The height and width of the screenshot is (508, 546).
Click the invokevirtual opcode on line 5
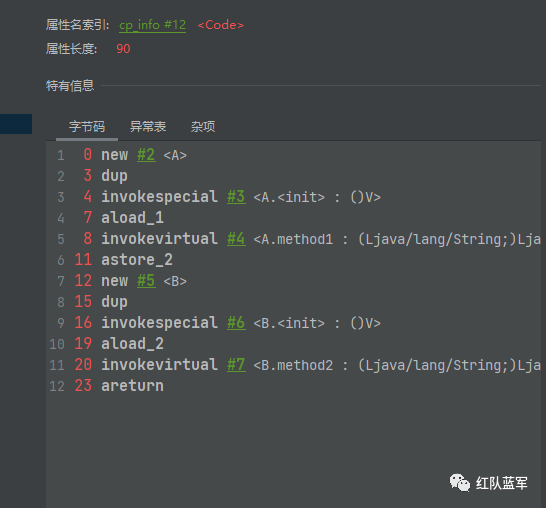pos(159,239)
